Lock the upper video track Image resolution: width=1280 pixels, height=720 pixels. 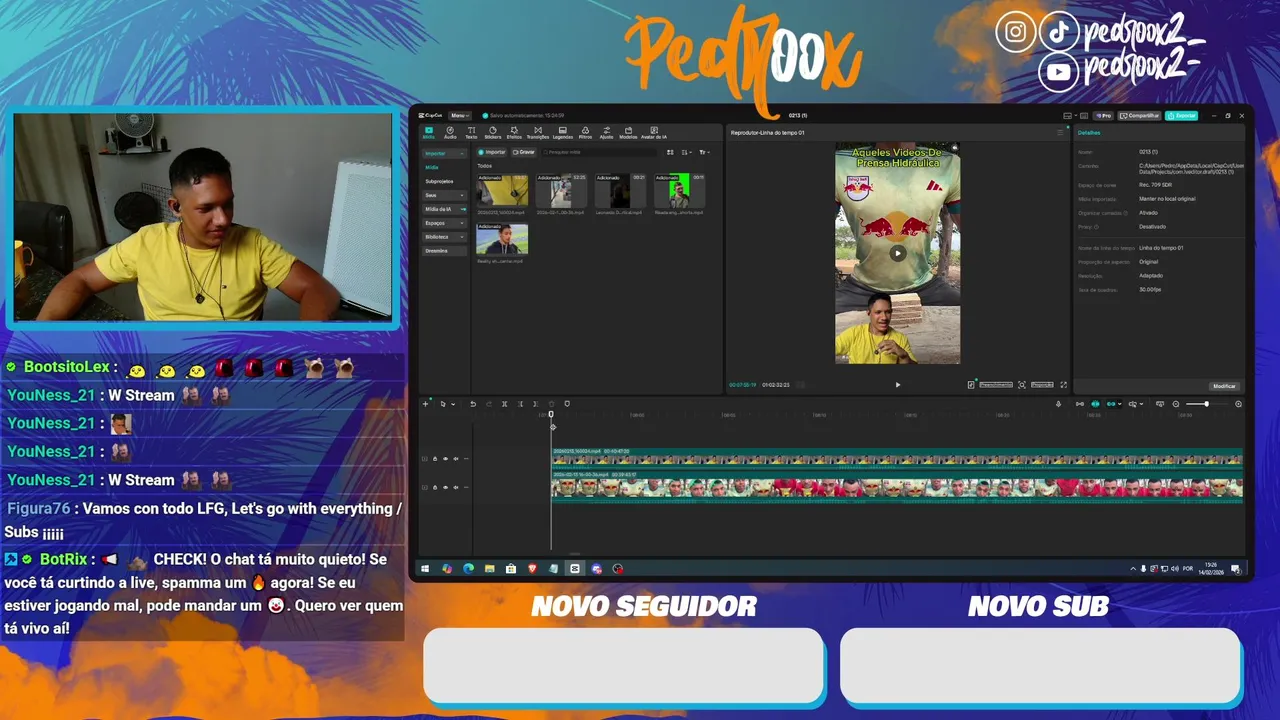[x=435, y=459]
